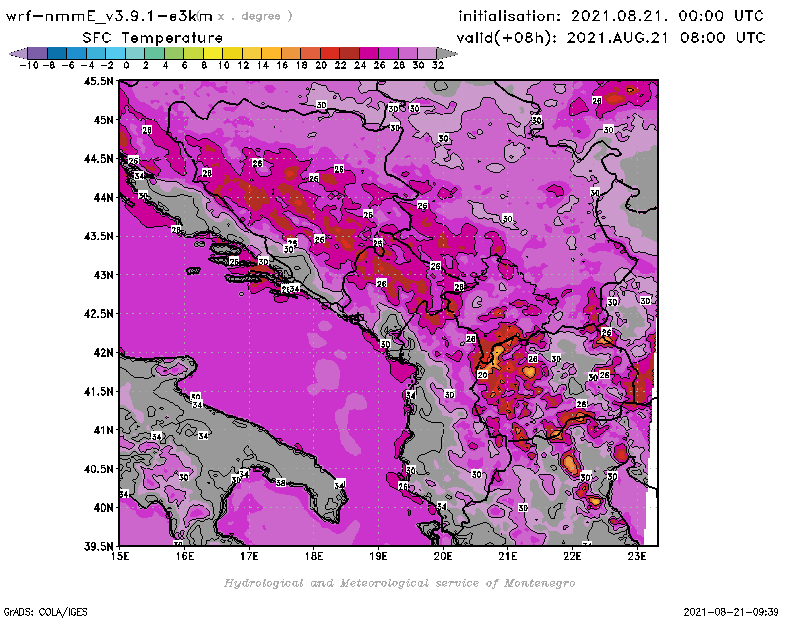
Task: Click the red 22 degree legend swatch
Action: pyautogui.click(x=349, y=52)
